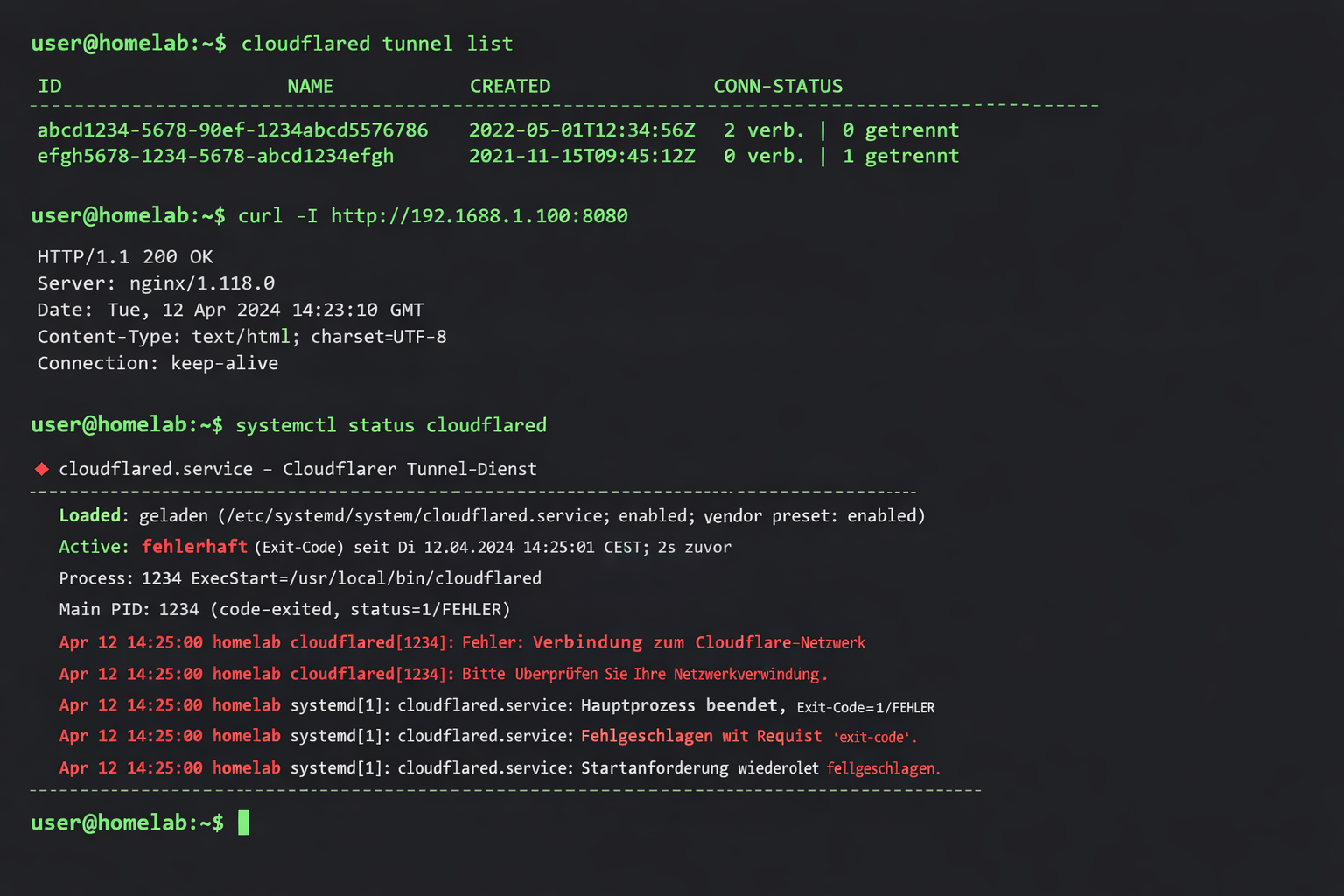Click the CONN-STATUS column header
Image resolution: width=1344 pixels, height=896 pixels.
point(778,86)
